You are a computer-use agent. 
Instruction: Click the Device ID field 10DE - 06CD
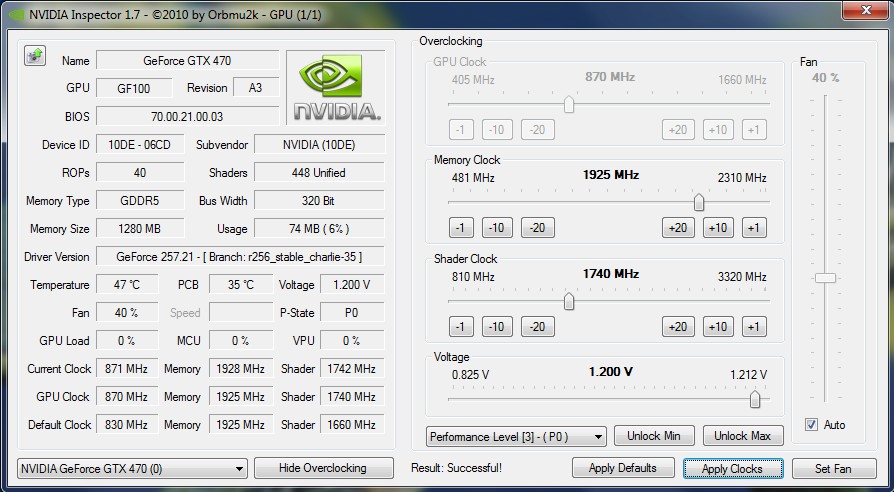point(140,145)
